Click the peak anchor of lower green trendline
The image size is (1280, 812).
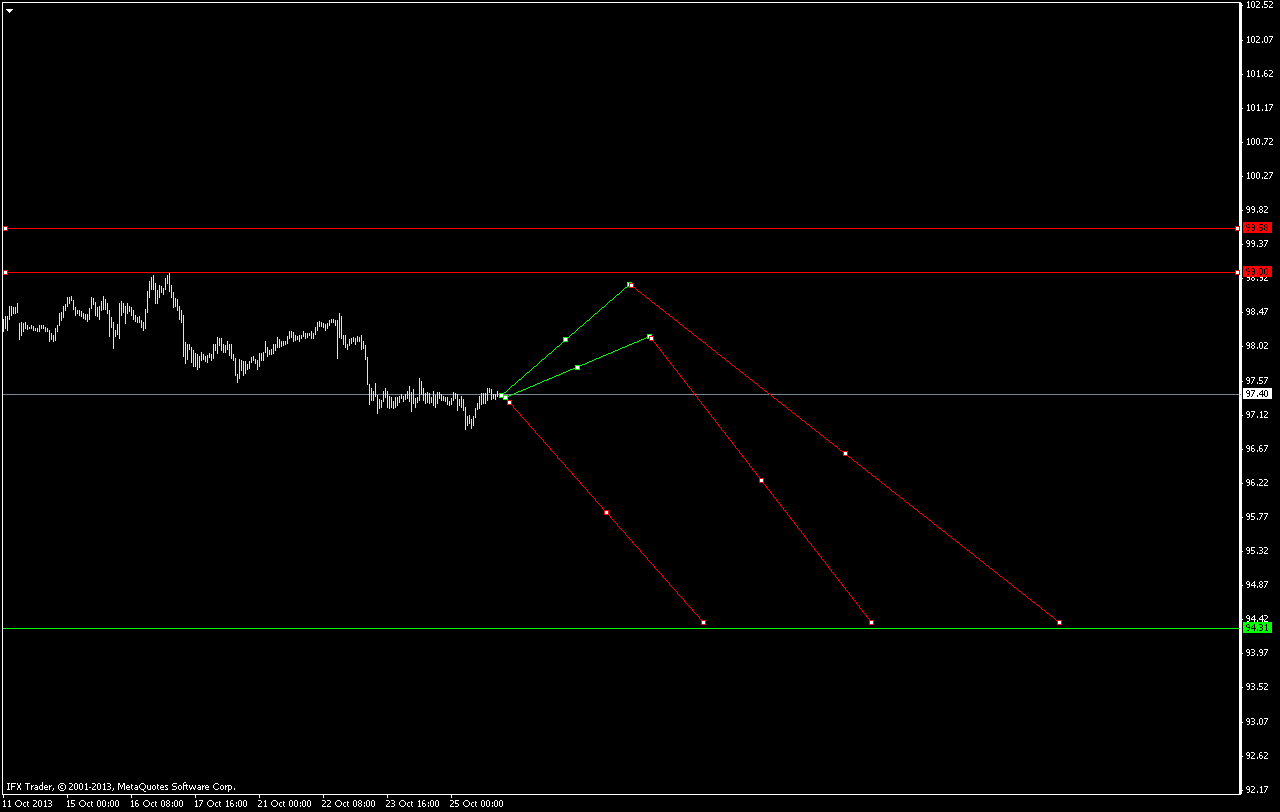[649, 336]
